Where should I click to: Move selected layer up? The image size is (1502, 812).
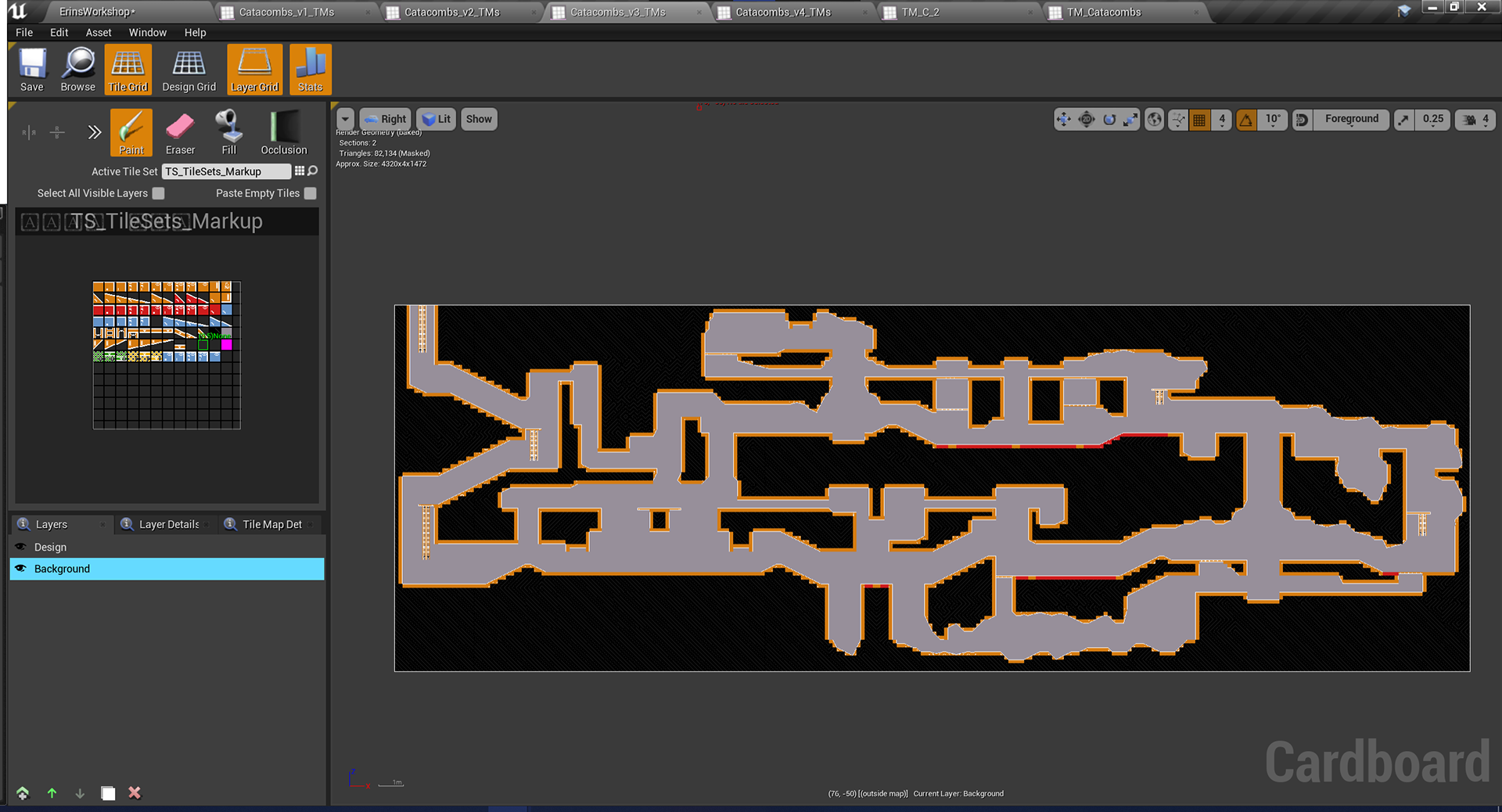point(52,793)
